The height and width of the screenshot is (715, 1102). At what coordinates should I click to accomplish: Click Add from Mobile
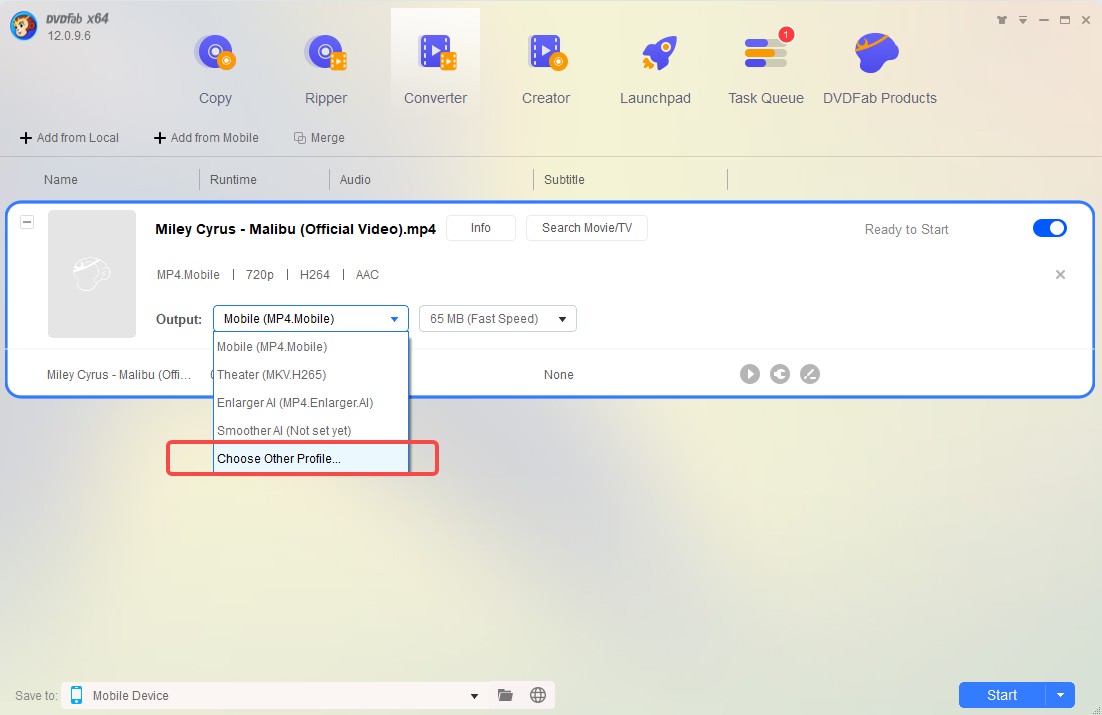coord(206,138)
